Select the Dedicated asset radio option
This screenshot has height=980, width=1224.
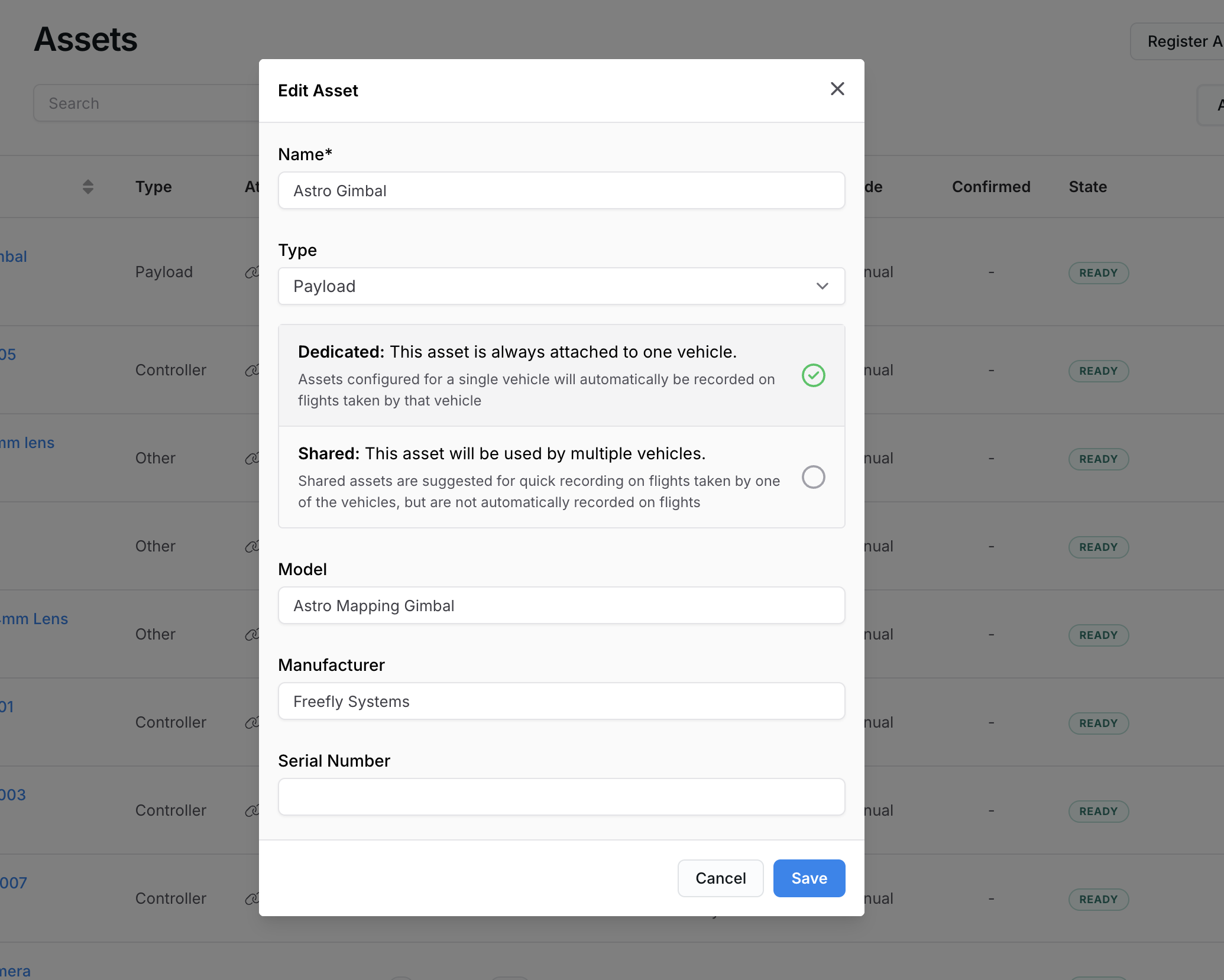(x=813, y=375)
